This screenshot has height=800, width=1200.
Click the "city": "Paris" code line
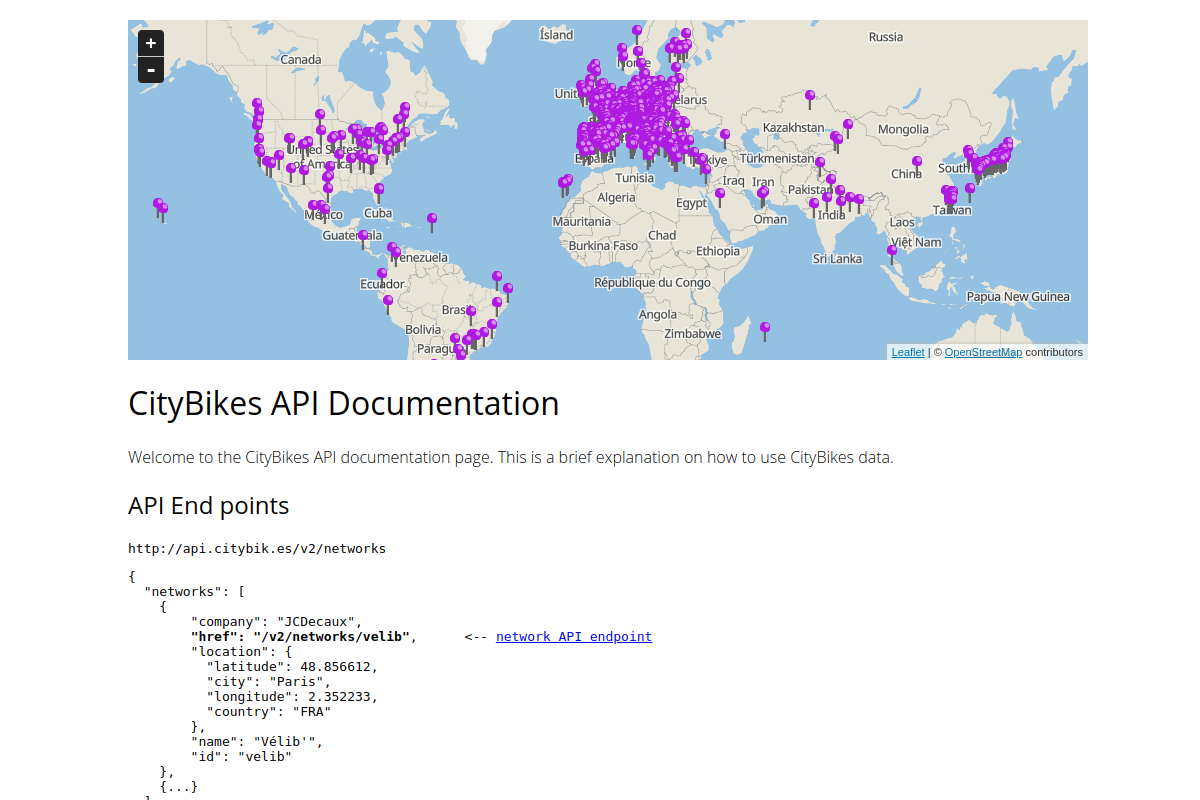point(269,681)
